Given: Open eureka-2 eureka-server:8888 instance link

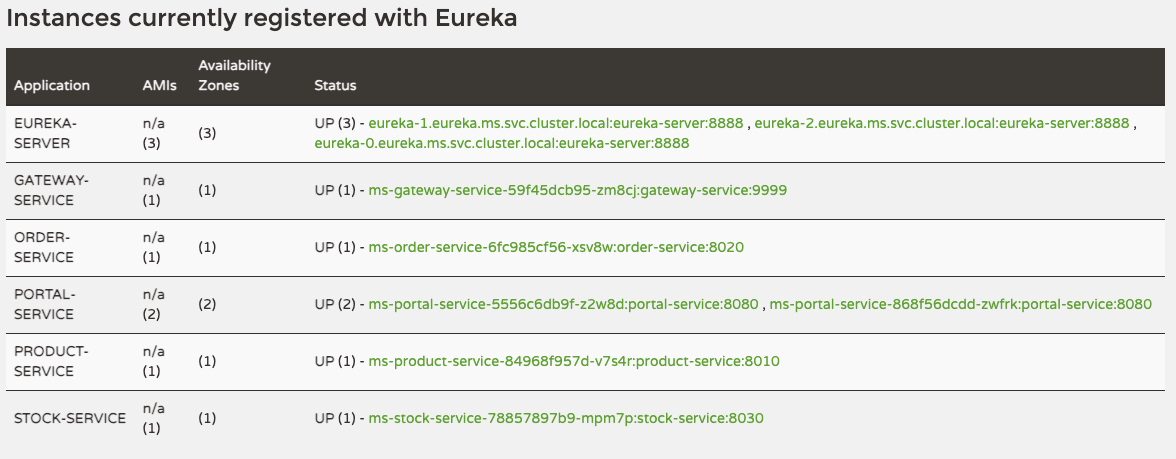Looking at the screenshot, I should [x=941, y=123].
